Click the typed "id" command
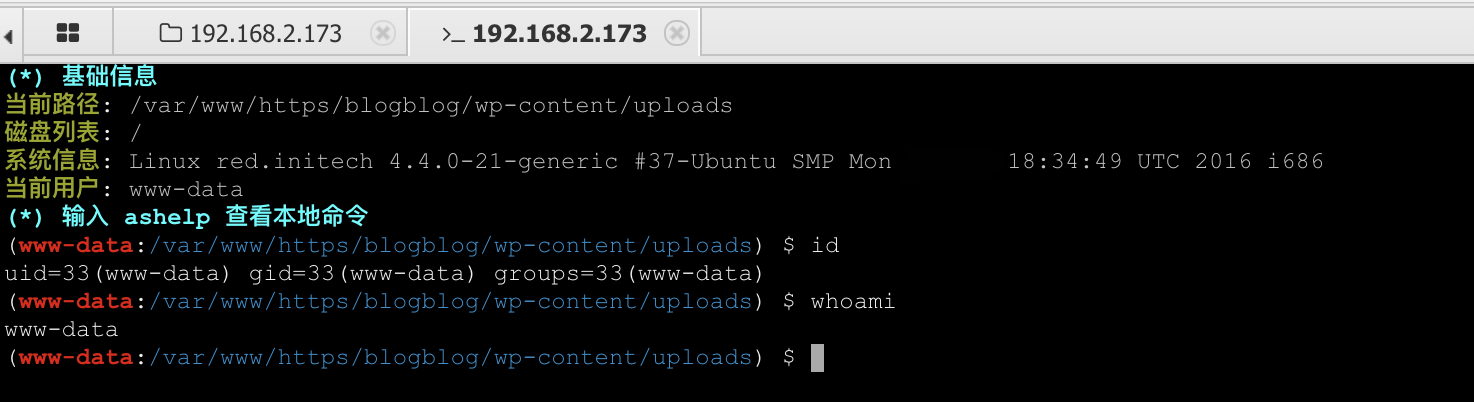Screen dimensions: 1474x402 click(825, 246)
